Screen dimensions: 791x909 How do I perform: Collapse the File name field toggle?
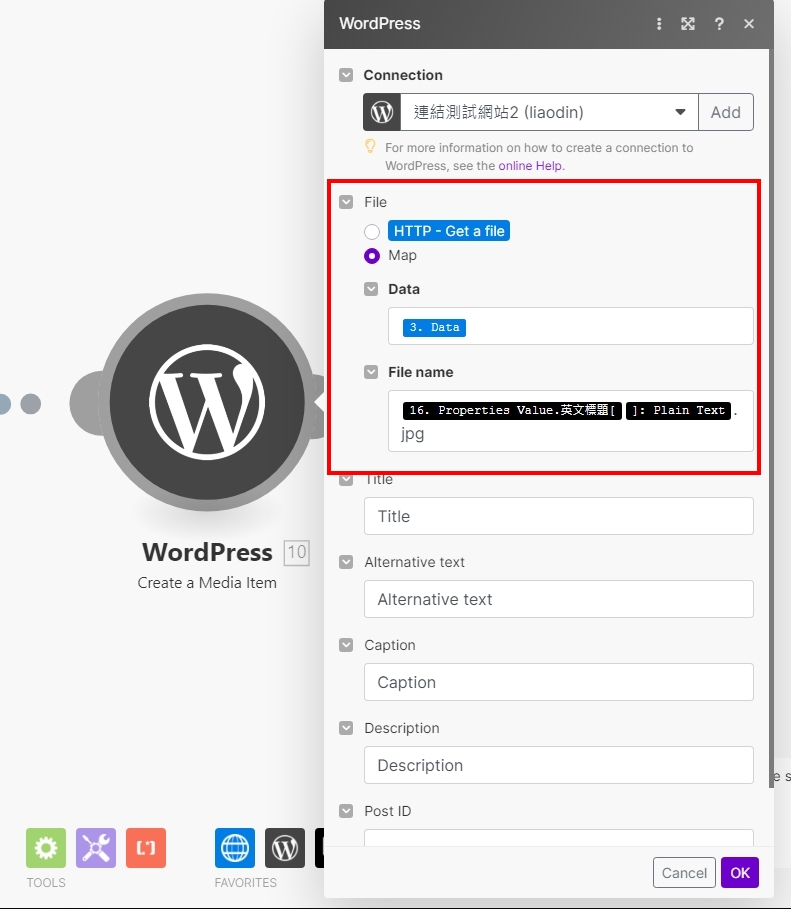coord(371,372)
